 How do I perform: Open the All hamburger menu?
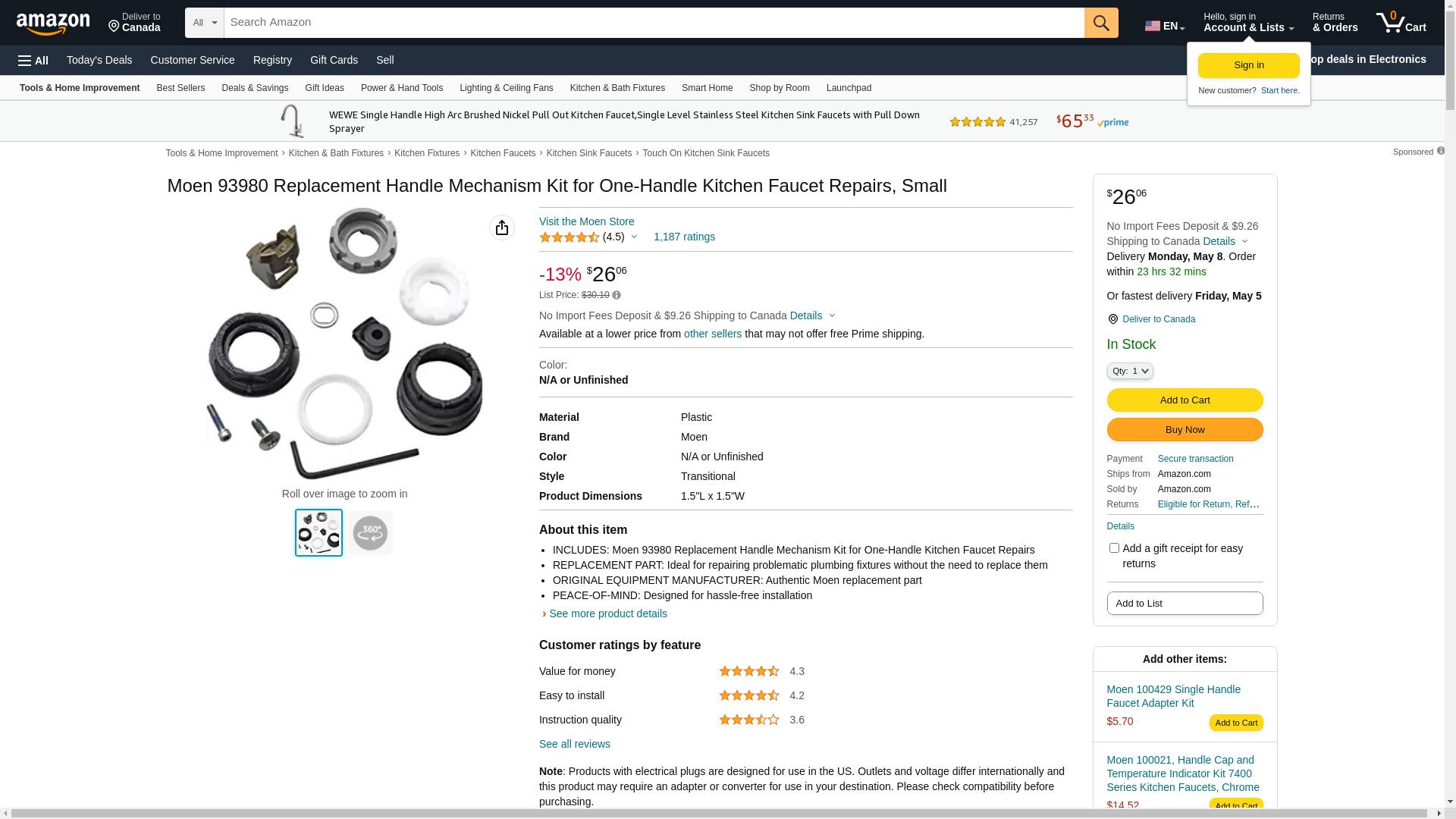tap(33, 60)
